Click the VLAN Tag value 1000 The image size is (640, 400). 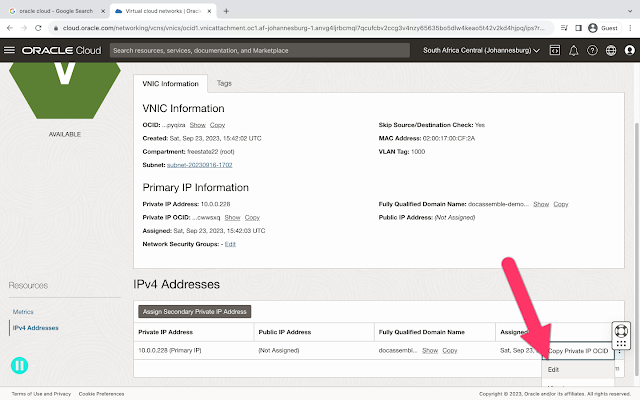point(418,152)
